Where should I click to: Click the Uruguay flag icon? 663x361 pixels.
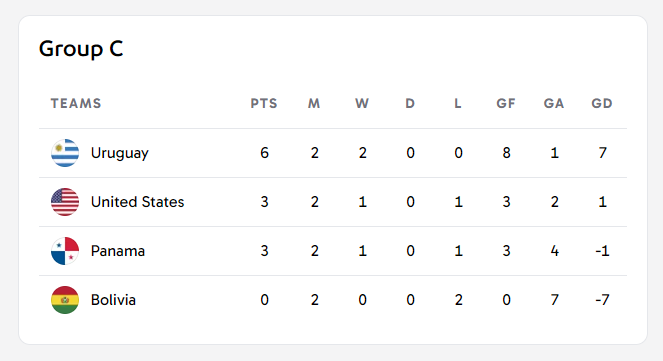[65, 153]
